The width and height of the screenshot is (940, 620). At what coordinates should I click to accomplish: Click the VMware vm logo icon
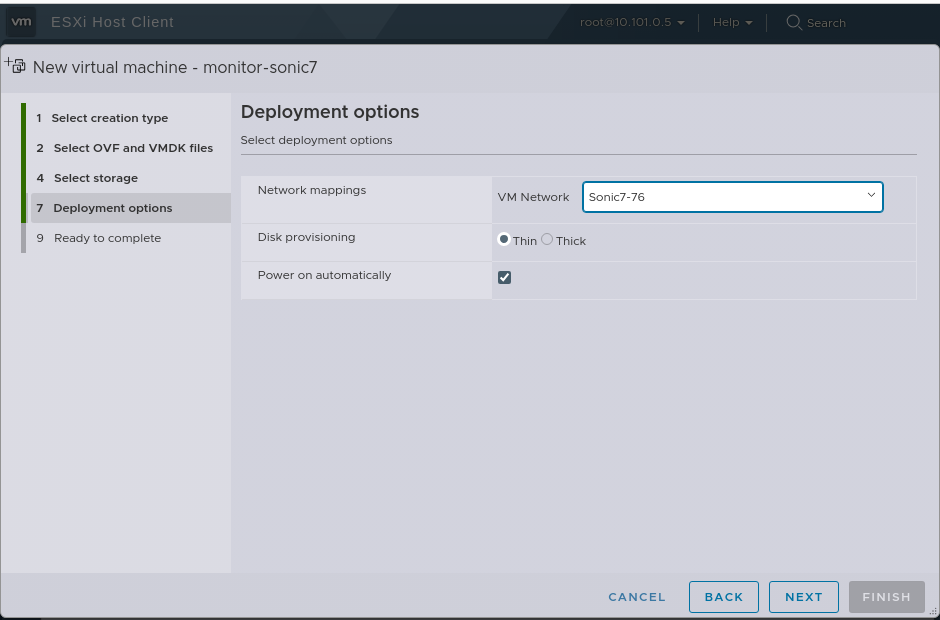[x=21, y=21]
